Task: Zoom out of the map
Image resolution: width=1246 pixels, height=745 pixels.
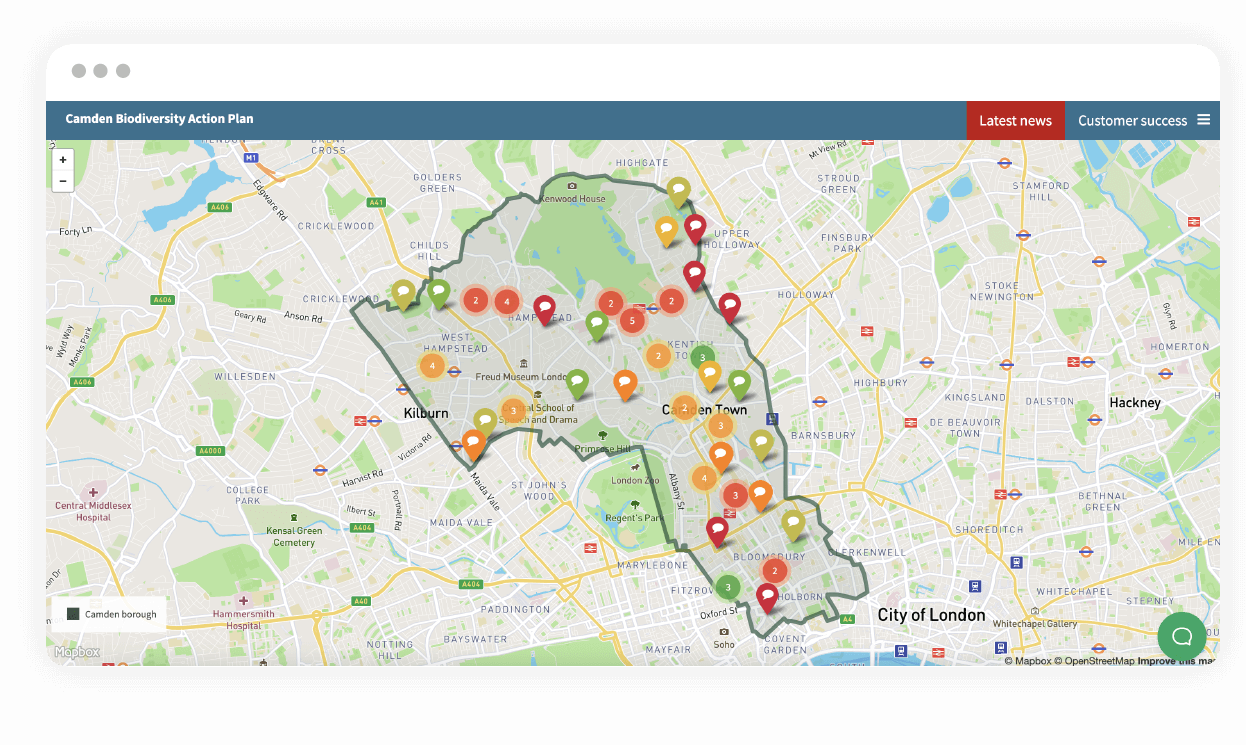Action: coord(63,181)
